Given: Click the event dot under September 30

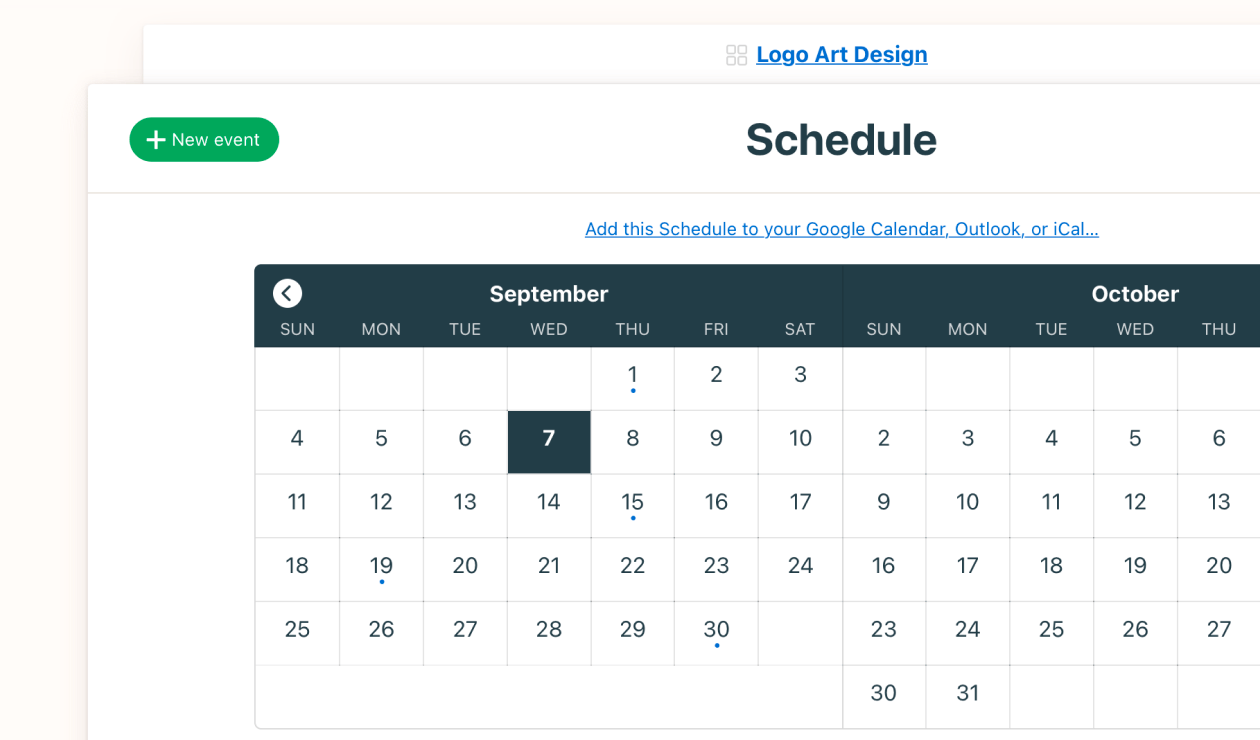Looking at the screenshot, I should (716, 647).
